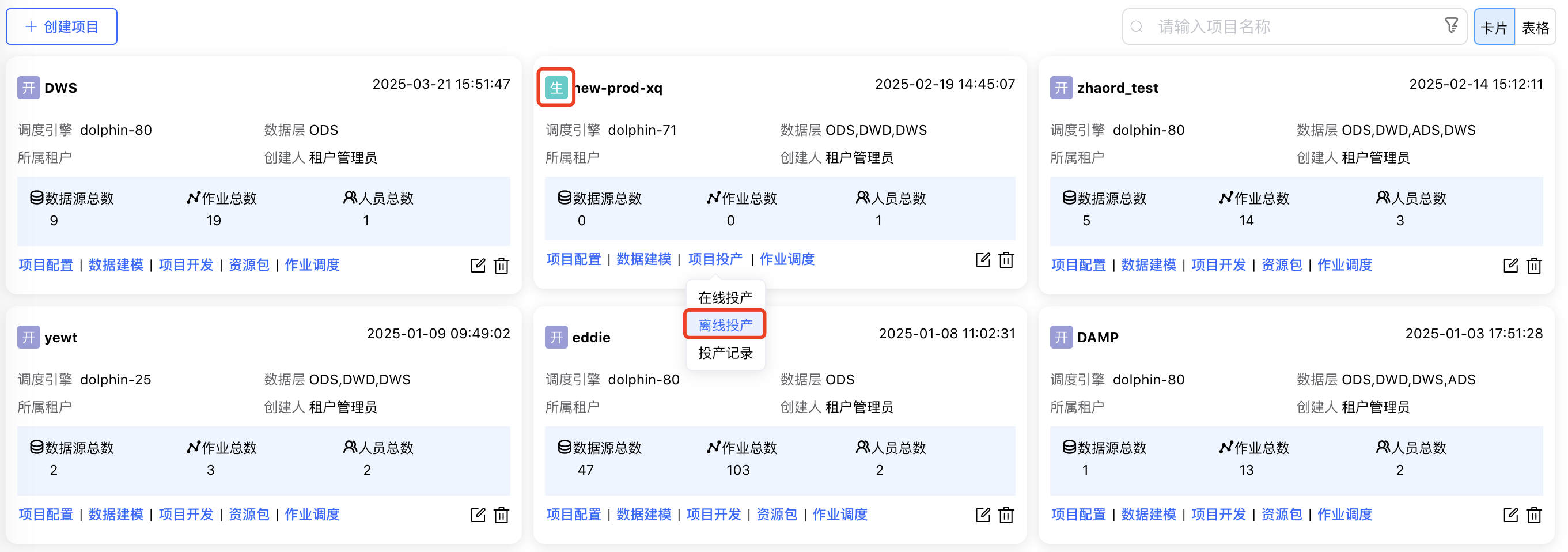The image size is (1568, 552).
Task: Select 在线投产 from the dropdown menu
Action: [x=725, y=297]
